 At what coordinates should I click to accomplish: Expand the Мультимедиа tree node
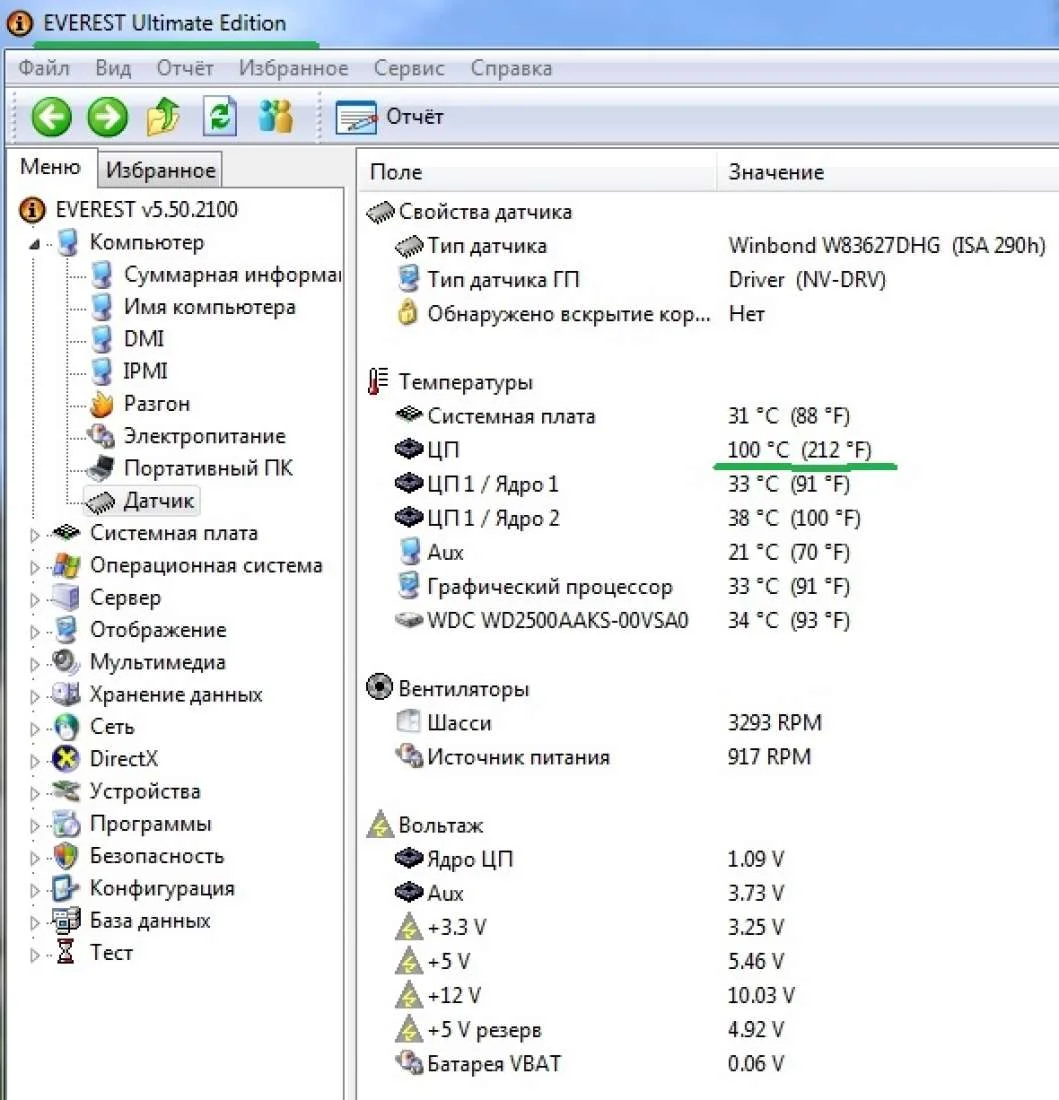click(x=34, y=664)
